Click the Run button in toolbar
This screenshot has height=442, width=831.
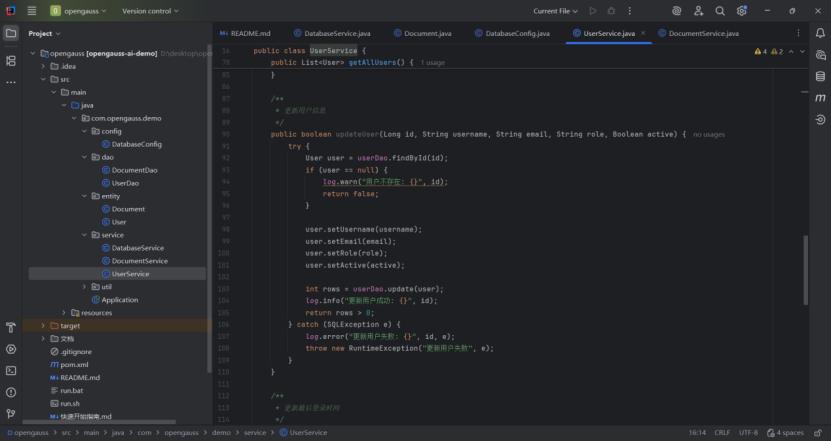(593, 11)
